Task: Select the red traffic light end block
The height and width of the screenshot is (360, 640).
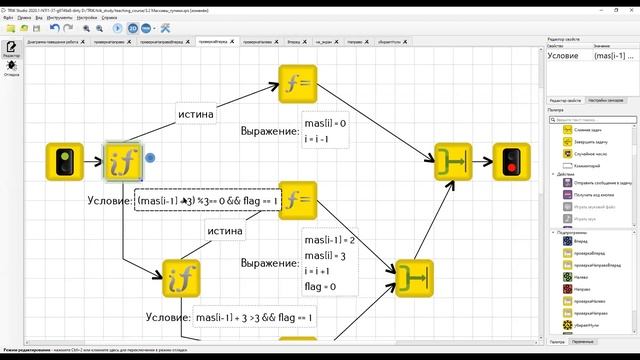Action: pos(511,162)
